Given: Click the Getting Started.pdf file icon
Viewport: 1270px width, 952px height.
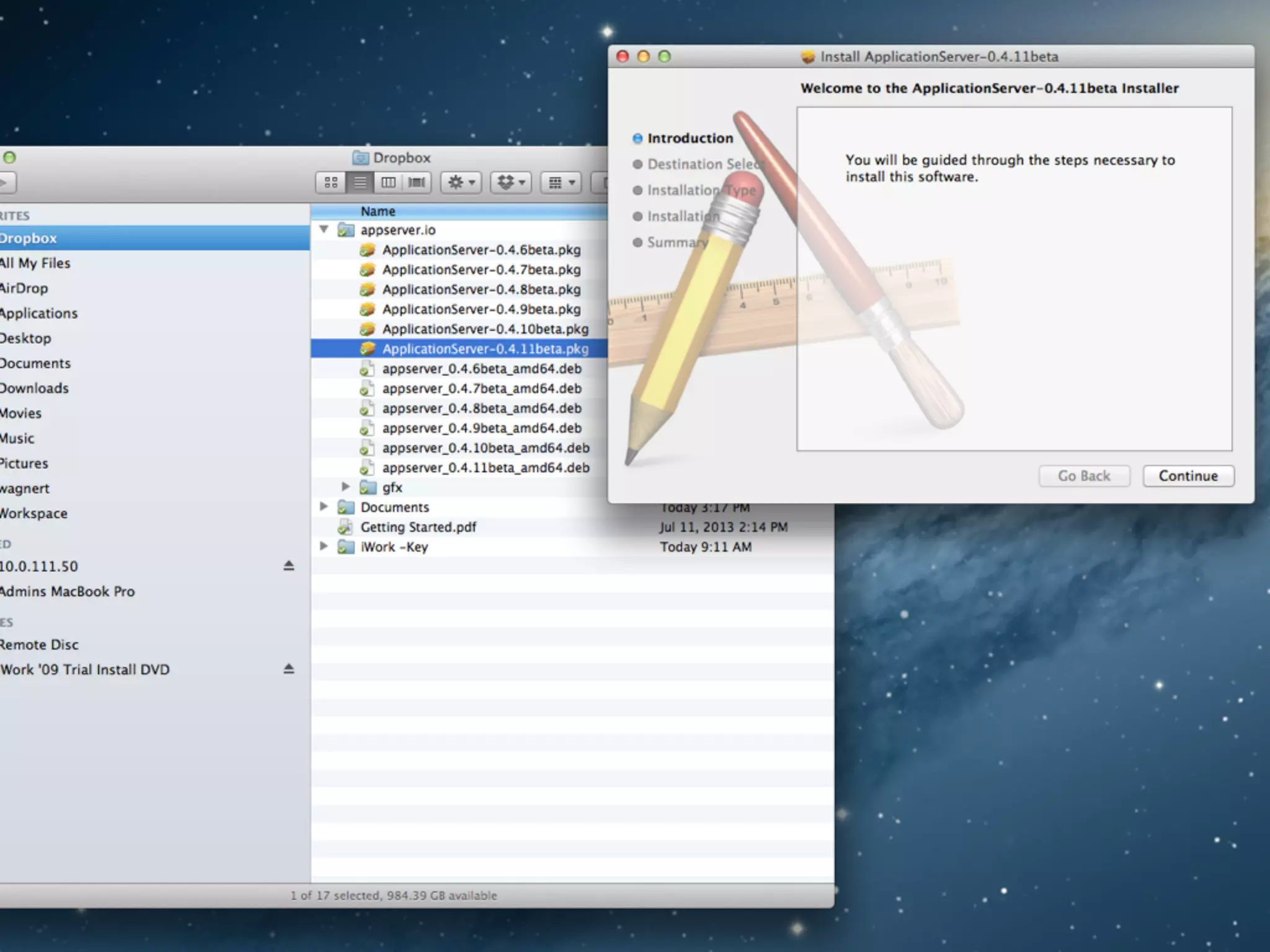Looking at the screenshot, I should pyautogui.click(x=345, y=527).
